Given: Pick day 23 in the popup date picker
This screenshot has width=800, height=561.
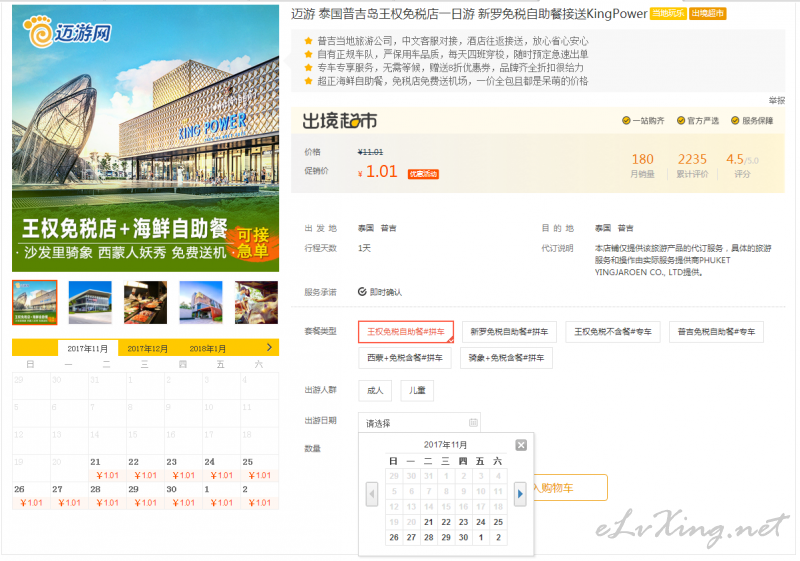Looking at the screenshot, I should (463, 522).
